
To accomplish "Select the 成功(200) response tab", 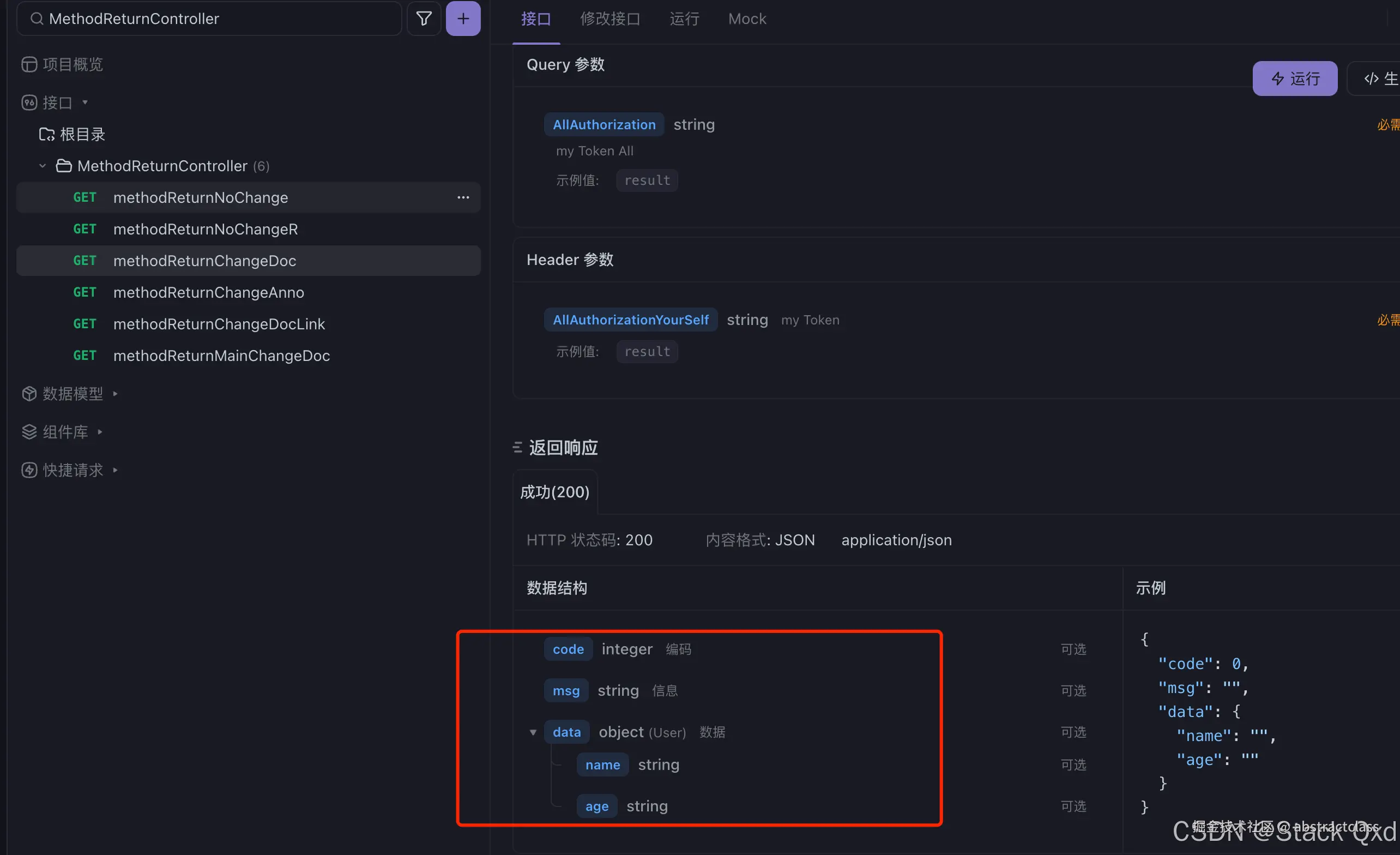I will coord(554,491).
